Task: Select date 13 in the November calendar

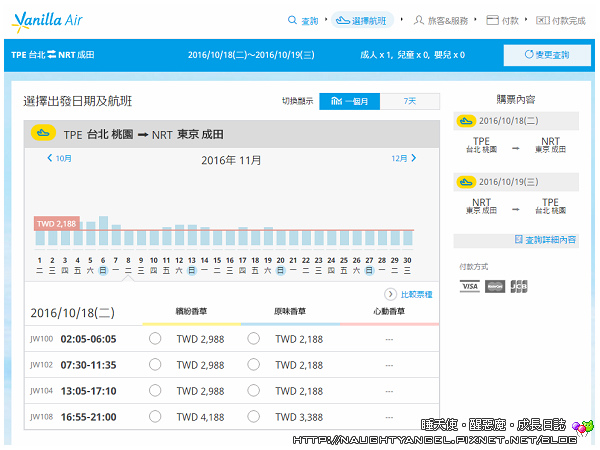Action: [x=192, y=265]
